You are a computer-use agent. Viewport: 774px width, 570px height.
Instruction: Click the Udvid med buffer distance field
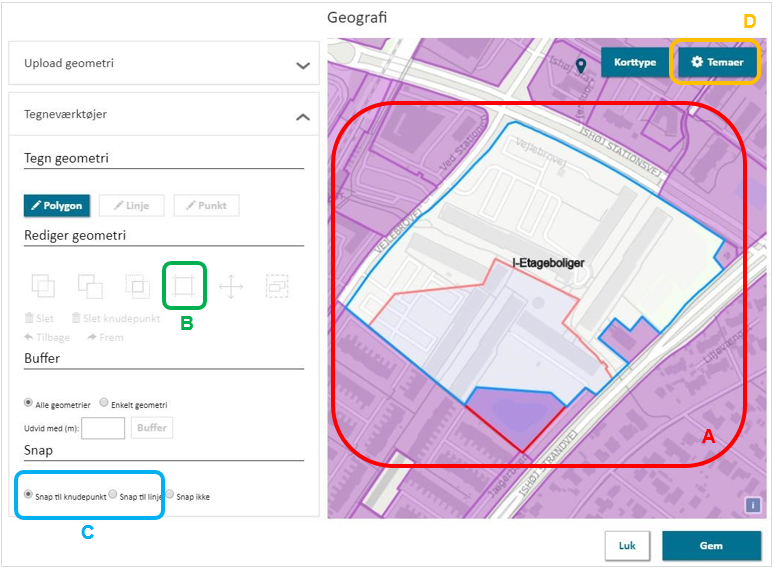(103, 428)
